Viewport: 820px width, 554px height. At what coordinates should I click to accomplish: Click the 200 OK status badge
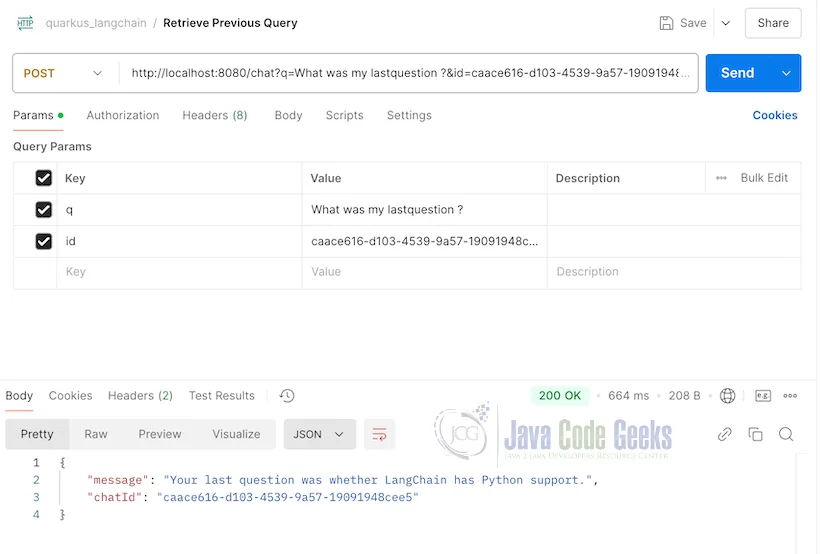[x=560, y=396]
